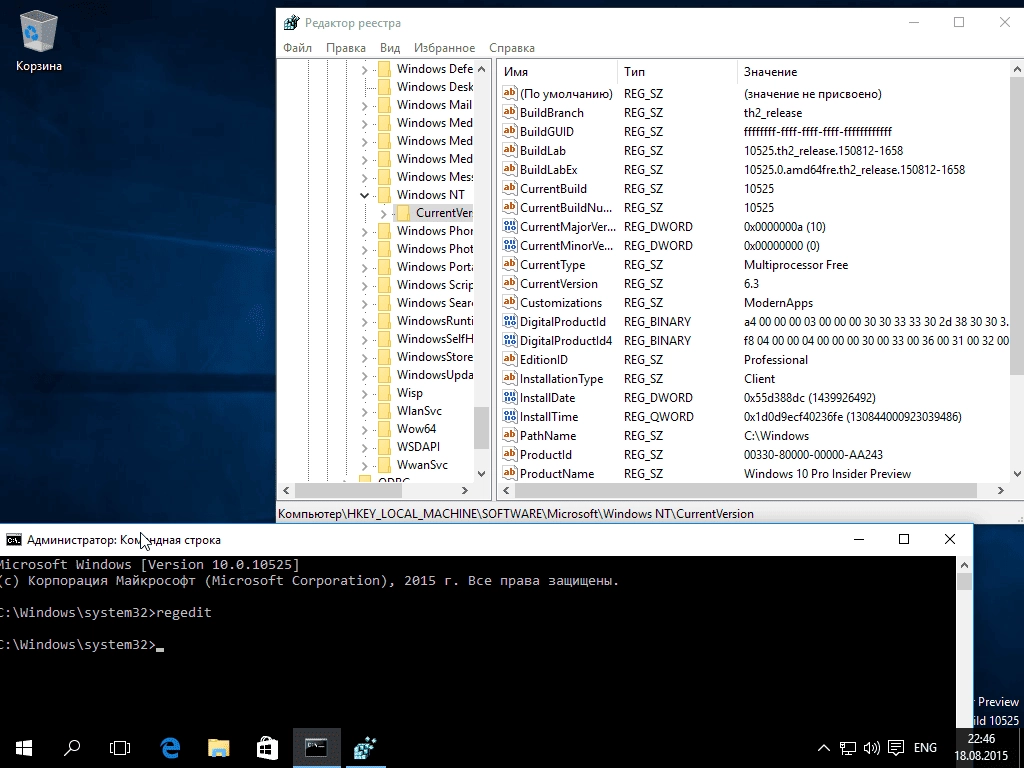The width and height of the screenshot is (1024, 768).
Task: Click the Command Prompt title bar icon
Action: point(13,539)
